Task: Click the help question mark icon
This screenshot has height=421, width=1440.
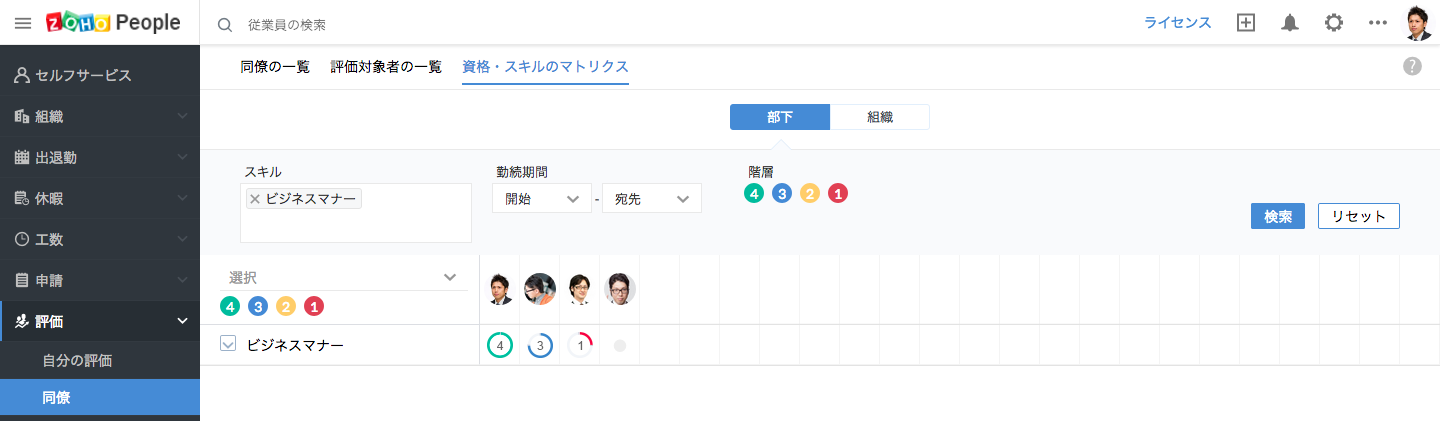Action: (1412, 67)
